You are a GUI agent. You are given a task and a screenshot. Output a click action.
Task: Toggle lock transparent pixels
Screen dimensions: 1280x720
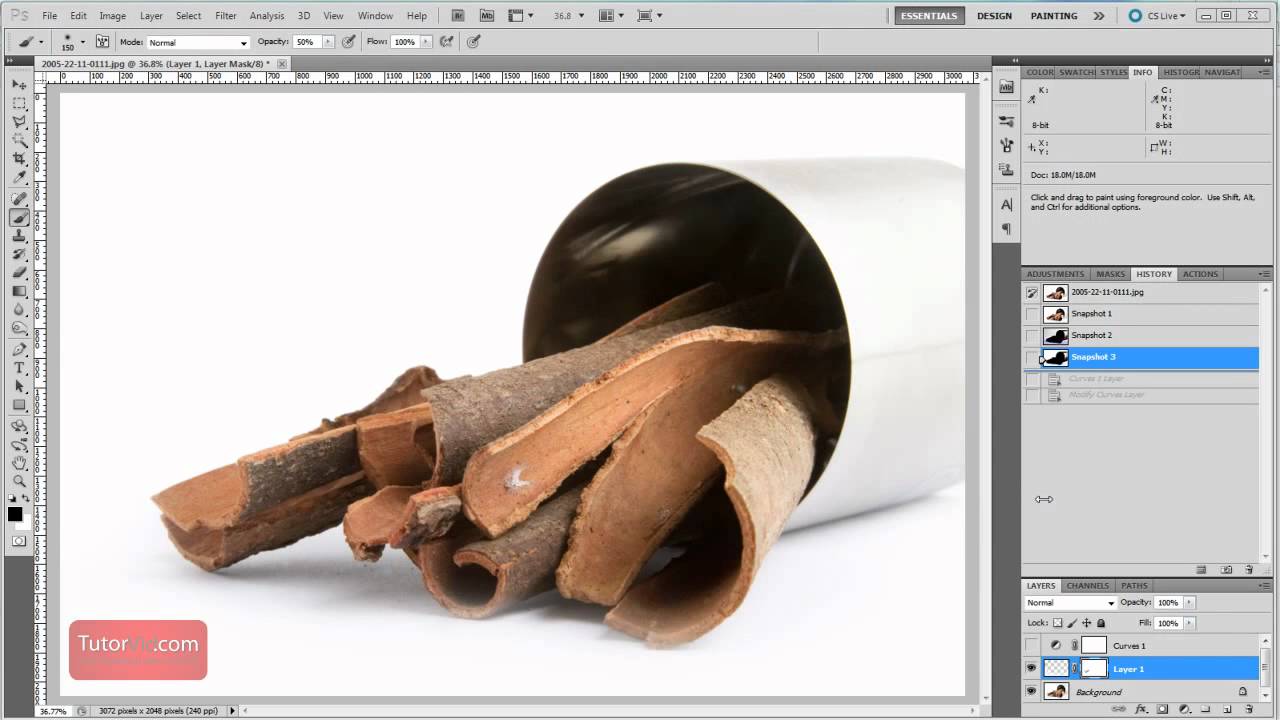pos(1058,623)
